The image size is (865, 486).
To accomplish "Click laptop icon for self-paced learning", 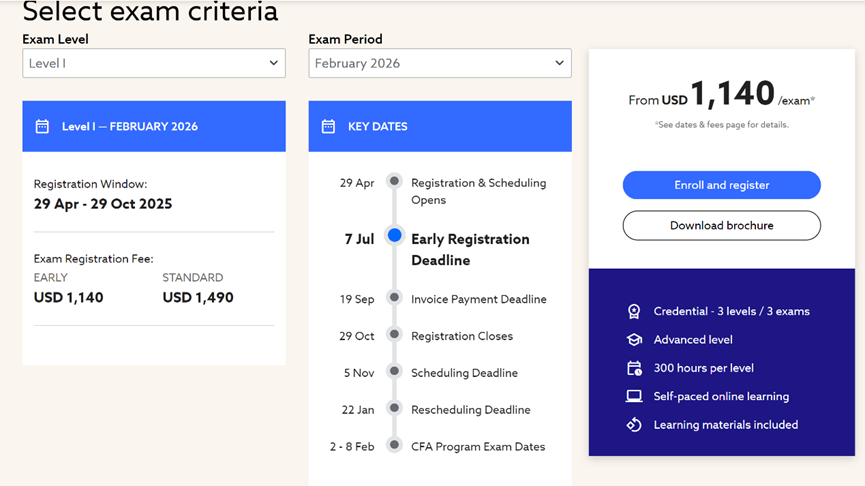I will pyautogui.click(x=634, y=397).
